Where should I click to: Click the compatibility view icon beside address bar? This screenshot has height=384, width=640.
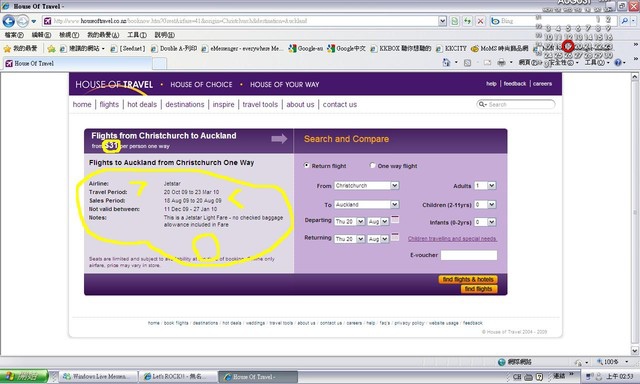(454, 21)
